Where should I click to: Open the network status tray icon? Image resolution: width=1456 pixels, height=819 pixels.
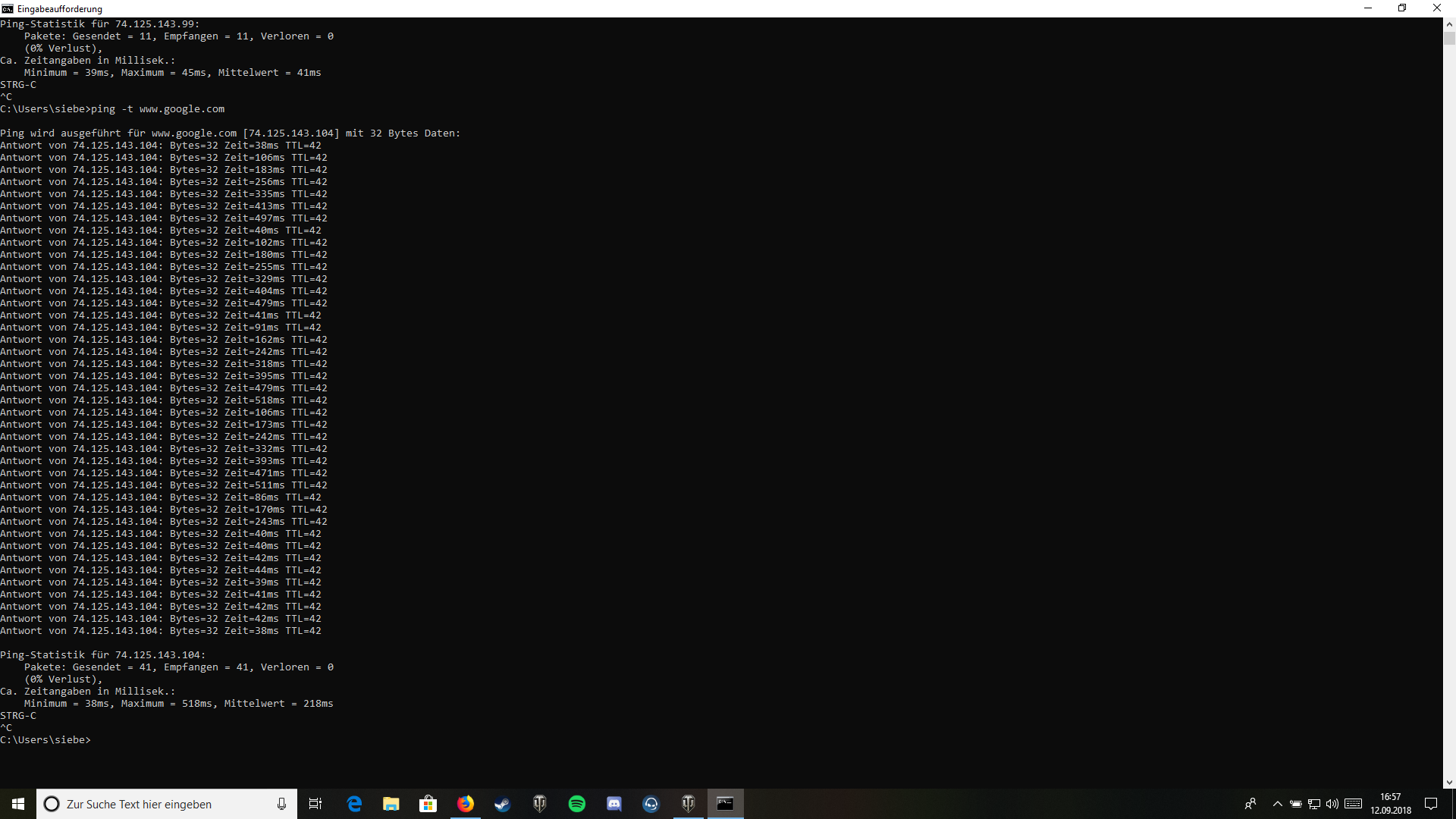click(x=1314, y=804)
